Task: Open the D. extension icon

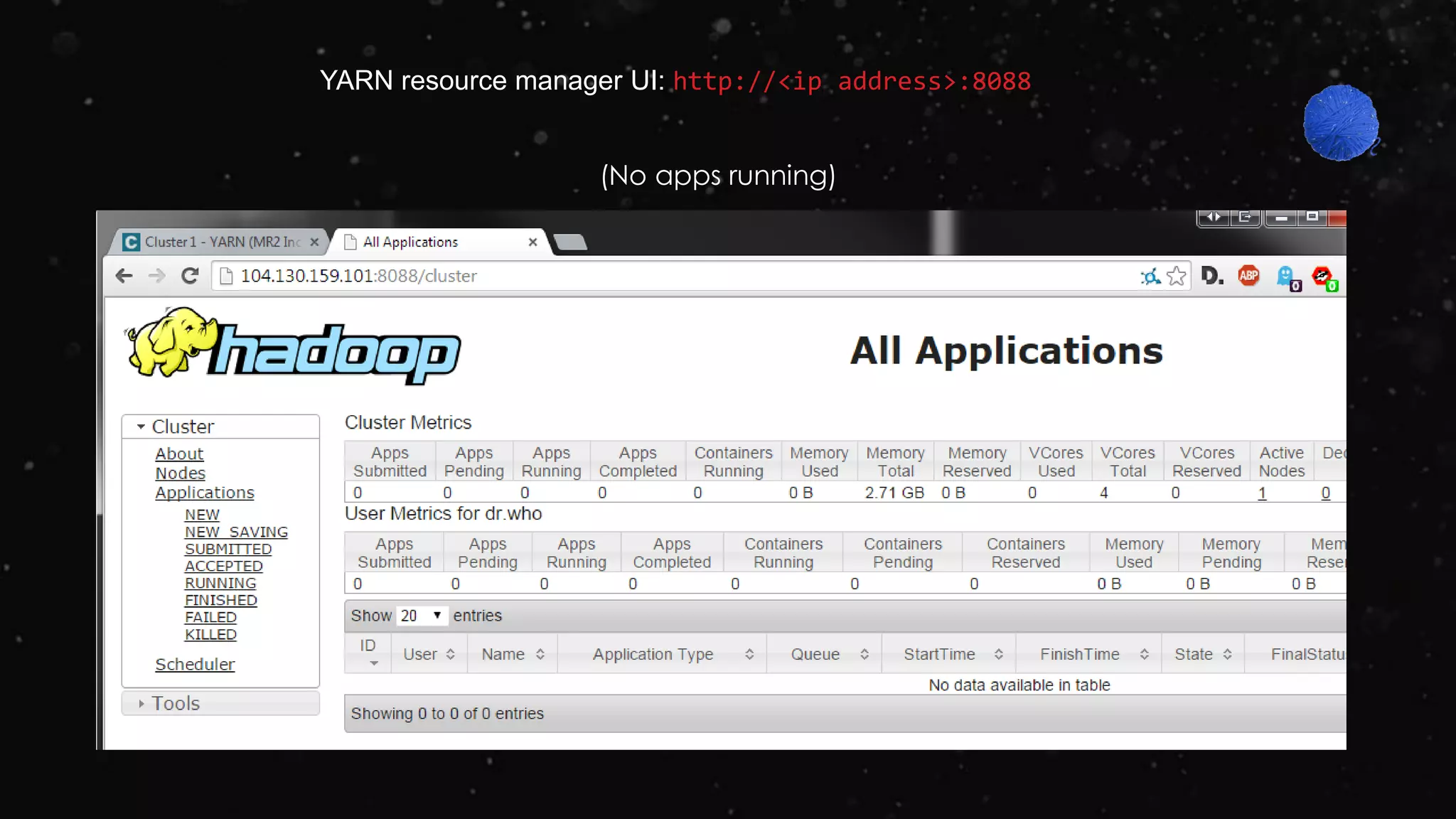Action: 1212,275
